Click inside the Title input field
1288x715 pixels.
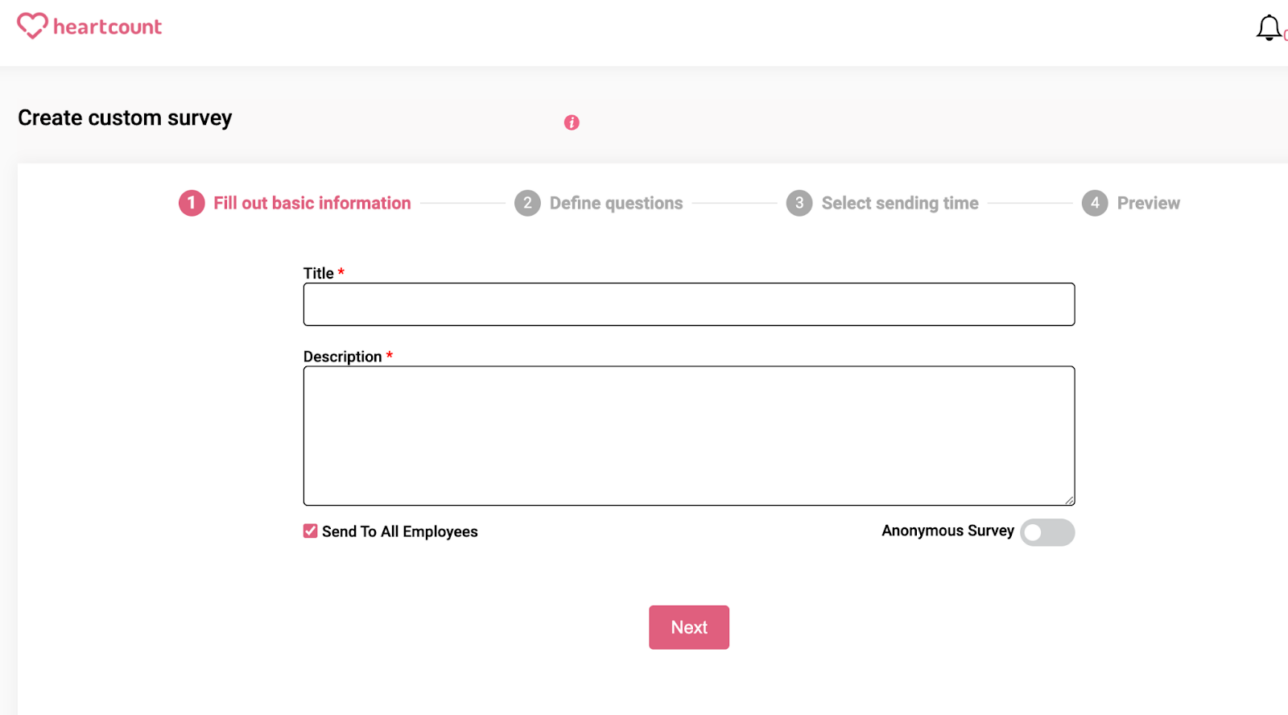click(x=688, y=303)
